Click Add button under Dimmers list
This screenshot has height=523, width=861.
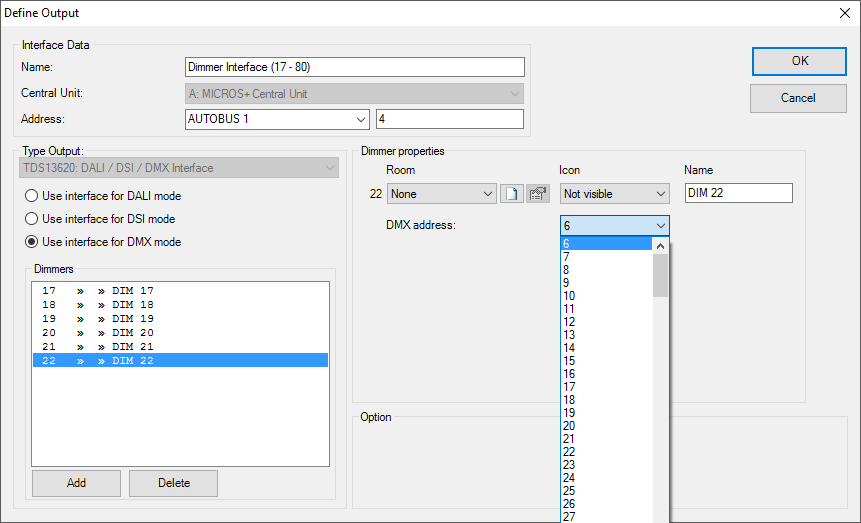(x=76, y=483)
